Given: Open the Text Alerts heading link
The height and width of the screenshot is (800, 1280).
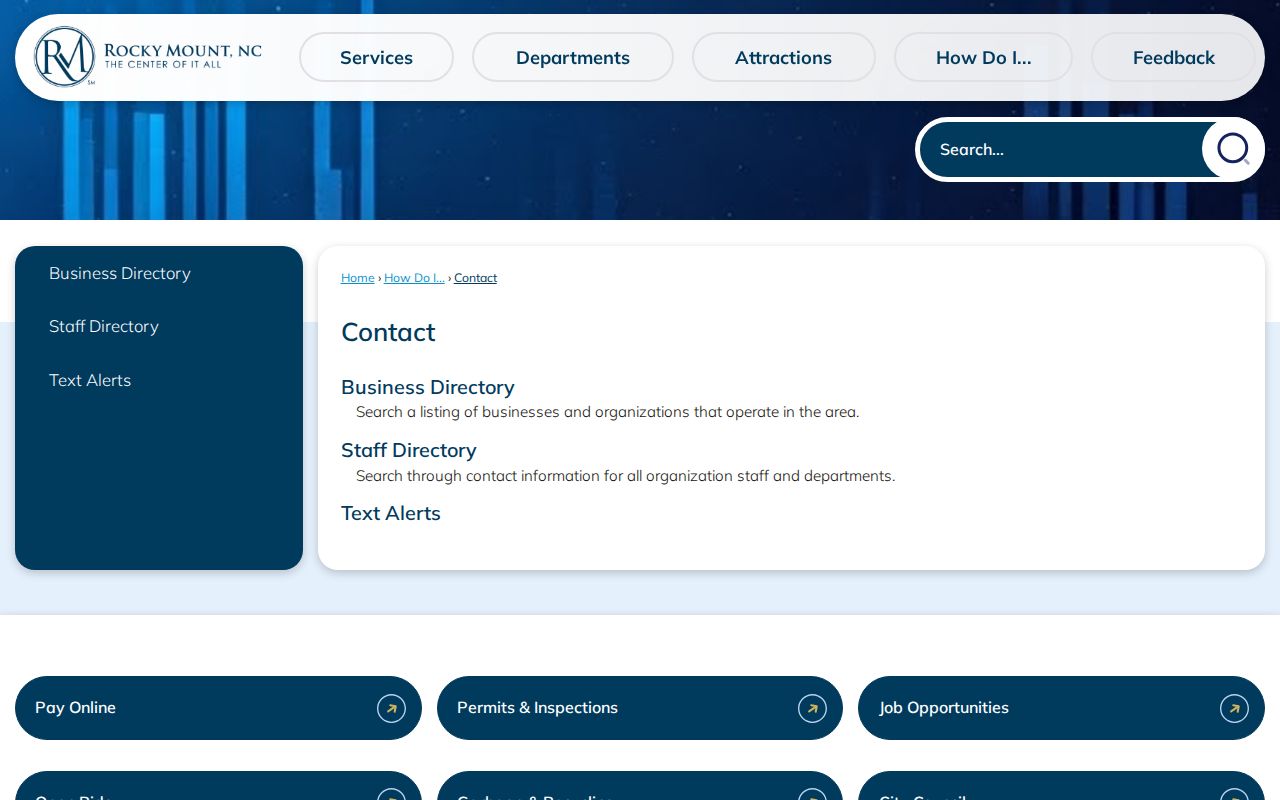Looking at the screenshot, I should coord(391,513).
